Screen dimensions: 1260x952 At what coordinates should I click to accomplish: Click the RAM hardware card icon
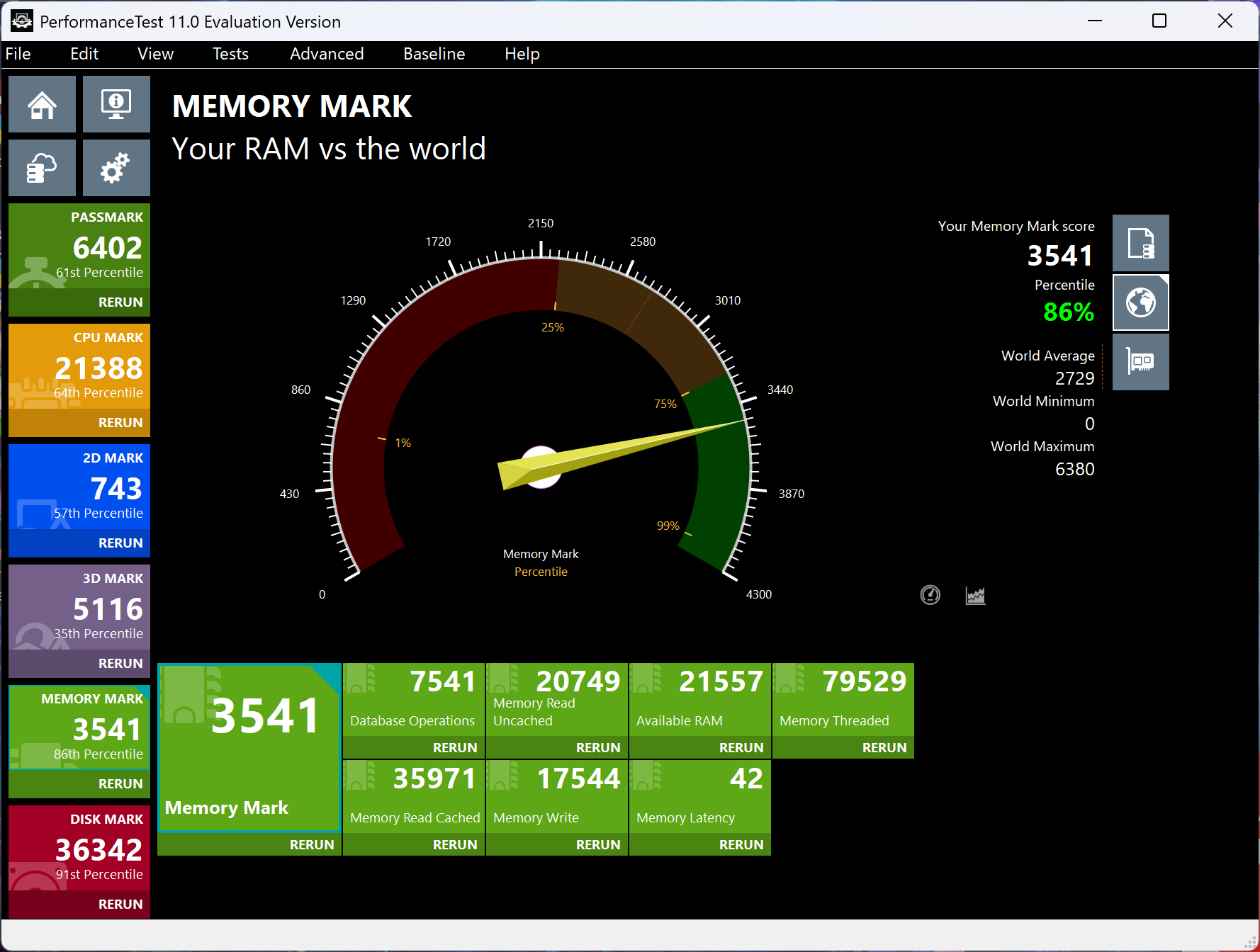coord(1140,362)
